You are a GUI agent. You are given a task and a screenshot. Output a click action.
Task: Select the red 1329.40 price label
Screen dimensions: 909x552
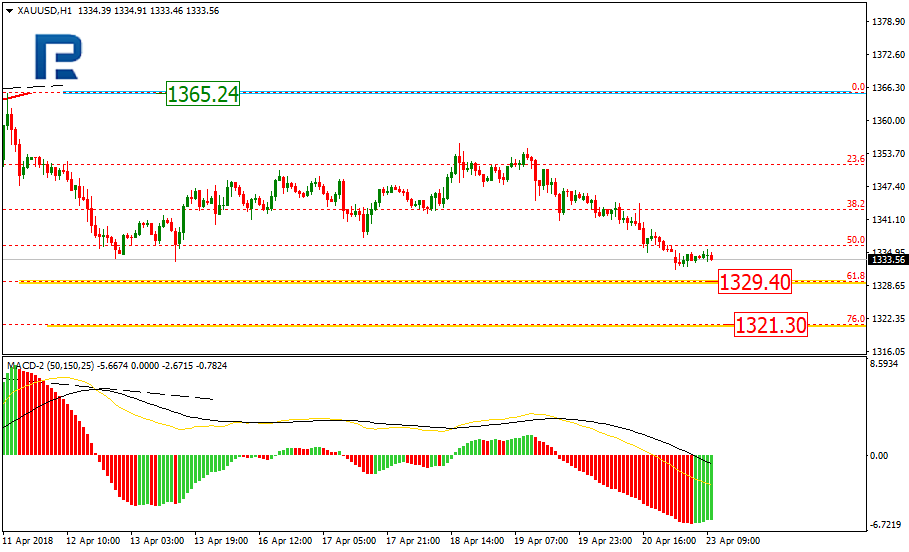755,282
